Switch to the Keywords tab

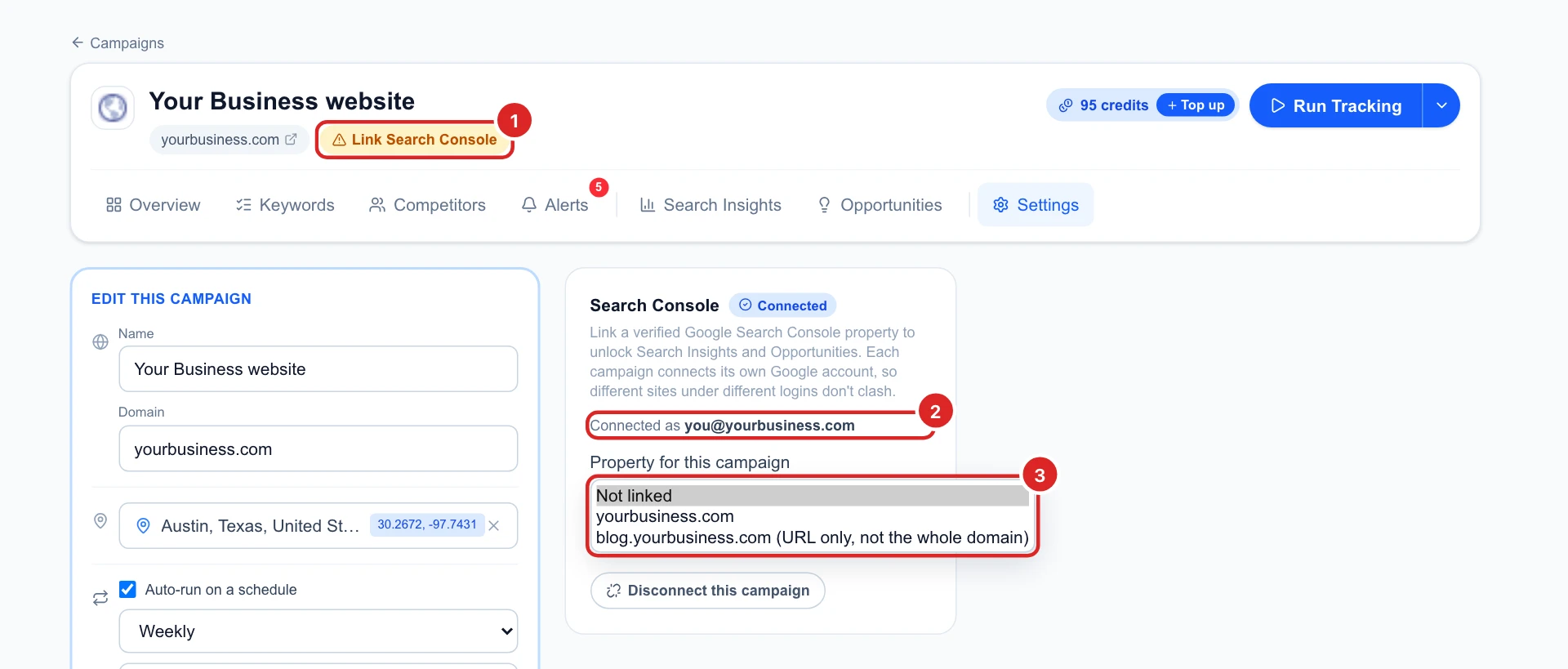point(285,205)
